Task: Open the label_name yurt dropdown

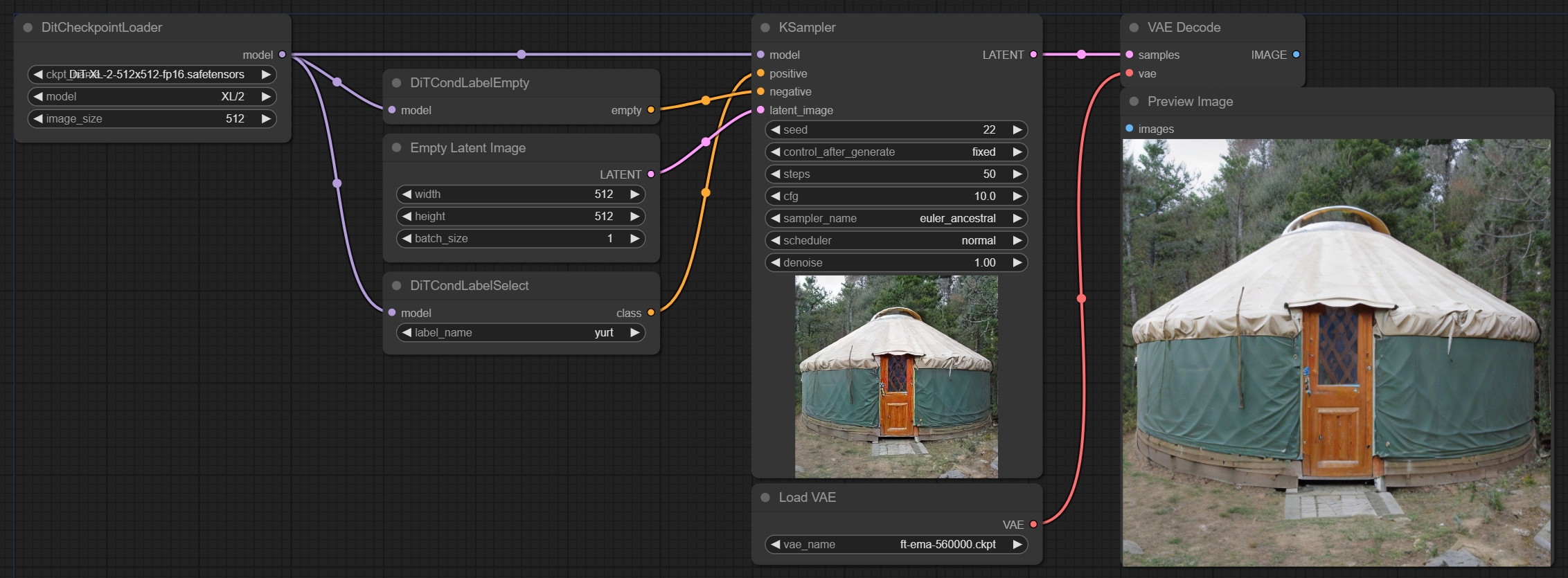Action: [521, 332]
